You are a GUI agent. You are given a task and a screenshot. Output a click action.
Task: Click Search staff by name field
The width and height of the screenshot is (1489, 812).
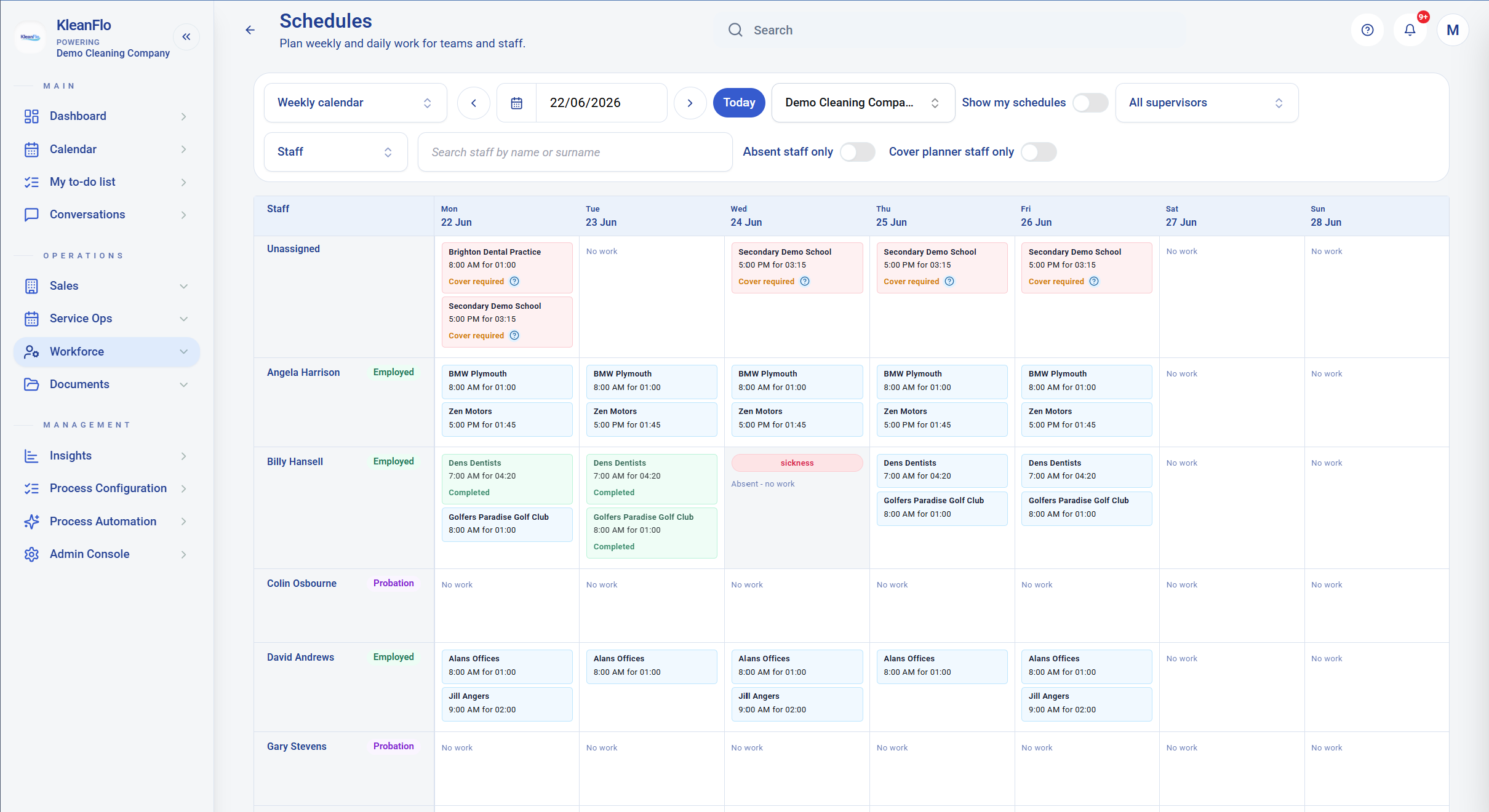pos(575,152)
